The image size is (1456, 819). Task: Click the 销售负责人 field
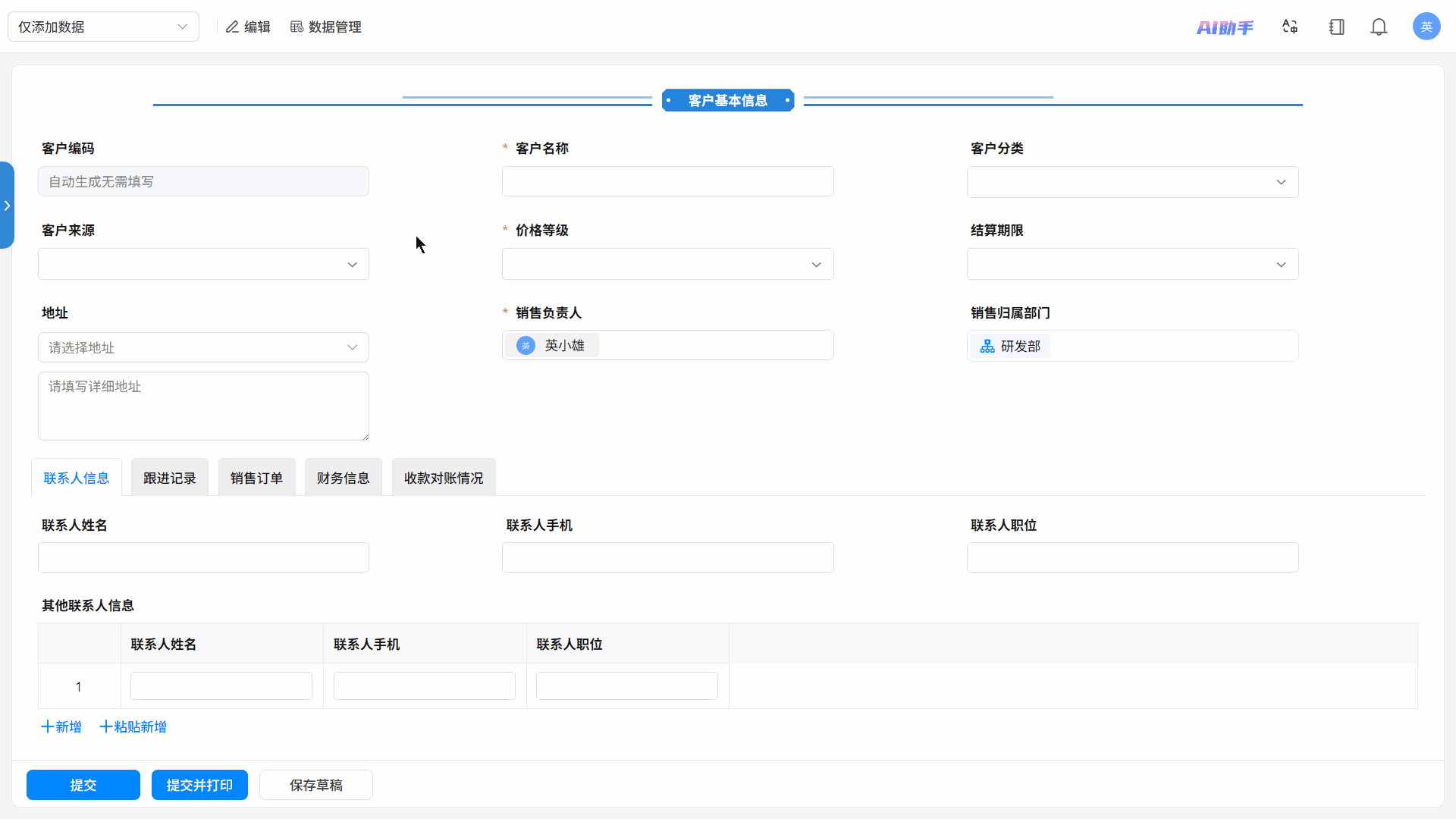[x=667, y=345]
